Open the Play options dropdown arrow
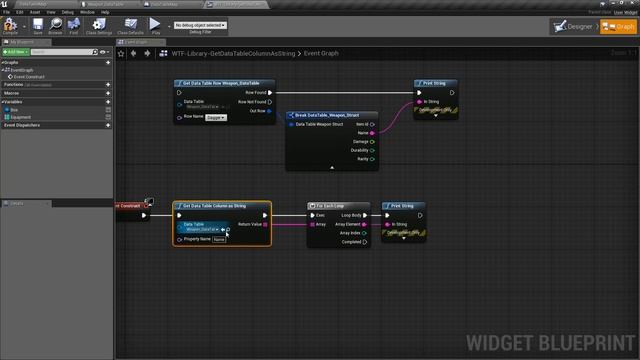The image size is (640, 360). (169, 27)
